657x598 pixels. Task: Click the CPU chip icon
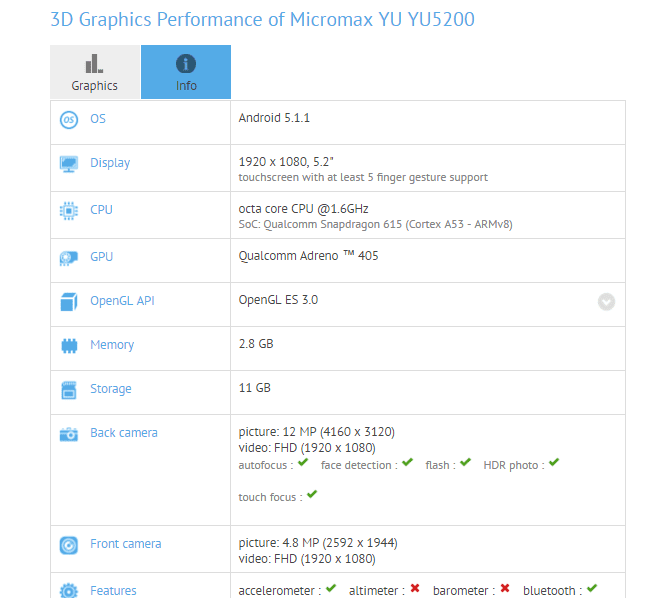[69, 211]
